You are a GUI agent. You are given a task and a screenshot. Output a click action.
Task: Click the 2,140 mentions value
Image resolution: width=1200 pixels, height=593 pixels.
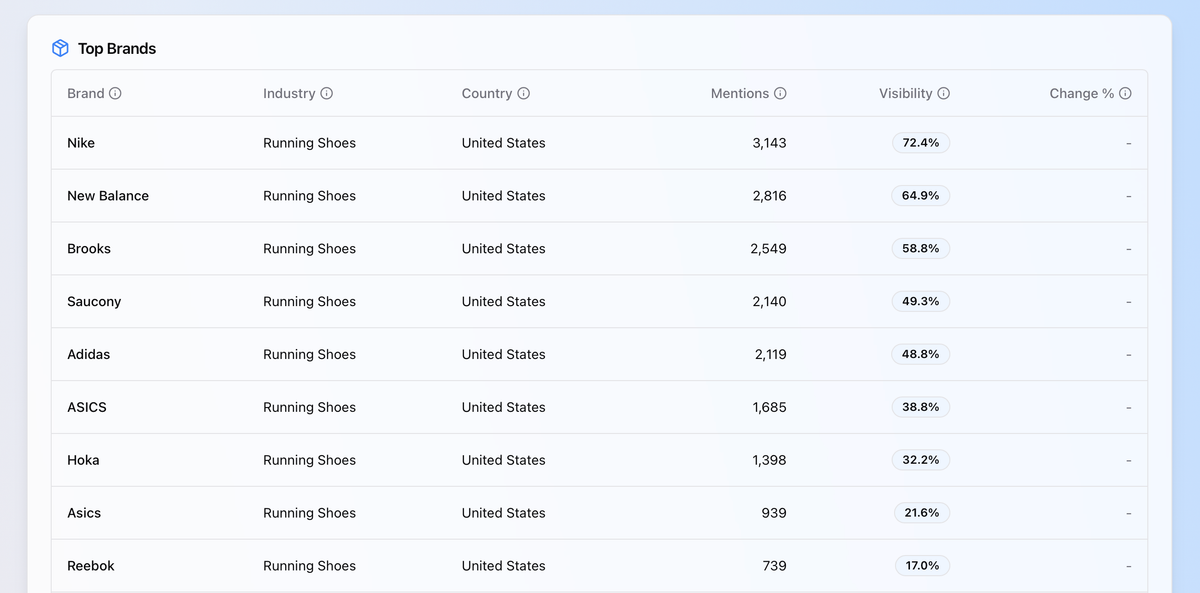click(769, 302)
